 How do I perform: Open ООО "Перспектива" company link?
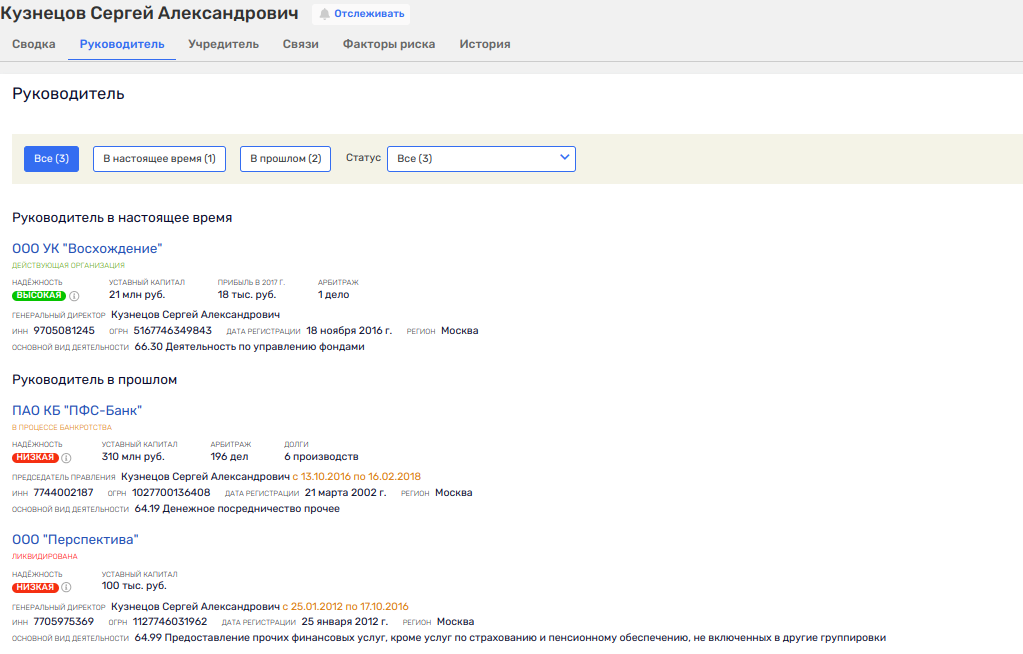[76, 540]
